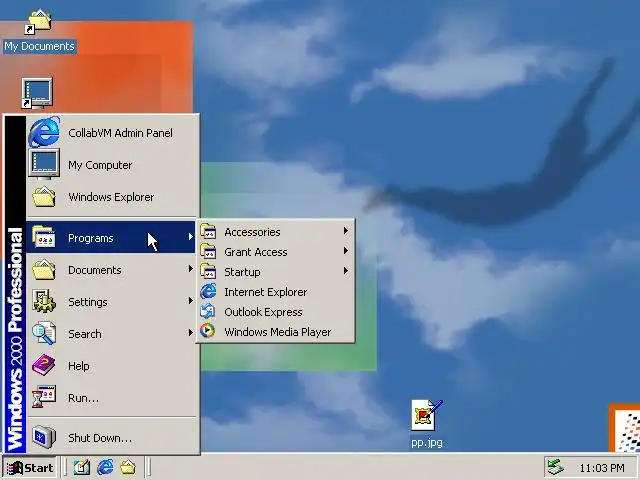Open My Computer from the Start menu

[x=113, y=165]
